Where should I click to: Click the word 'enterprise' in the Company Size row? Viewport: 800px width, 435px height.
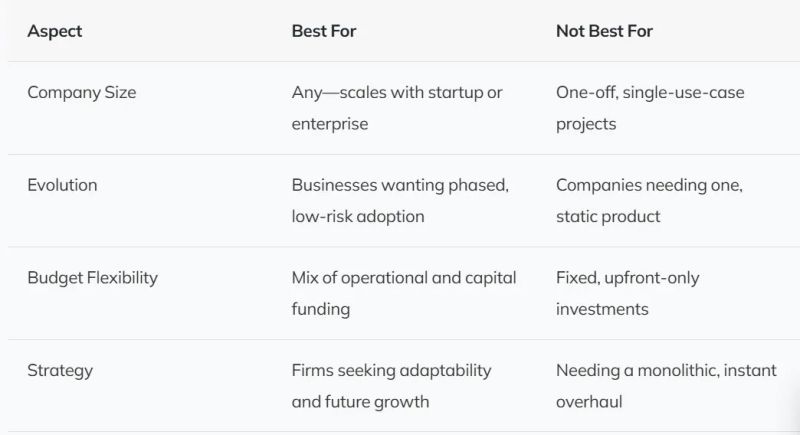pyautogui.click(x=330, y=124)
